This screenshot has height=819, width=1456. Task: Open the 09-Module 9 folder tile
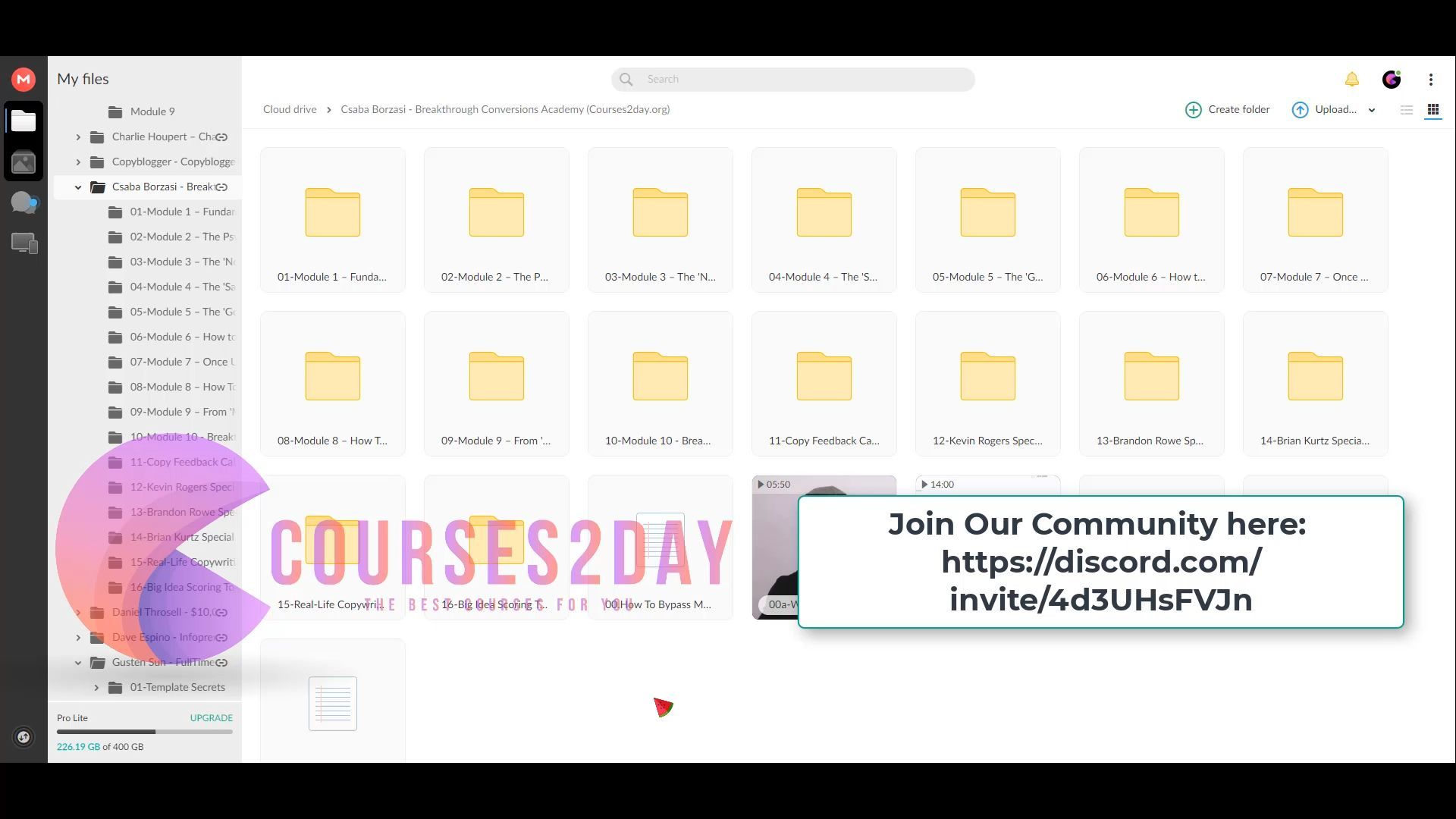pyautogui.click(x=497, y=384)
